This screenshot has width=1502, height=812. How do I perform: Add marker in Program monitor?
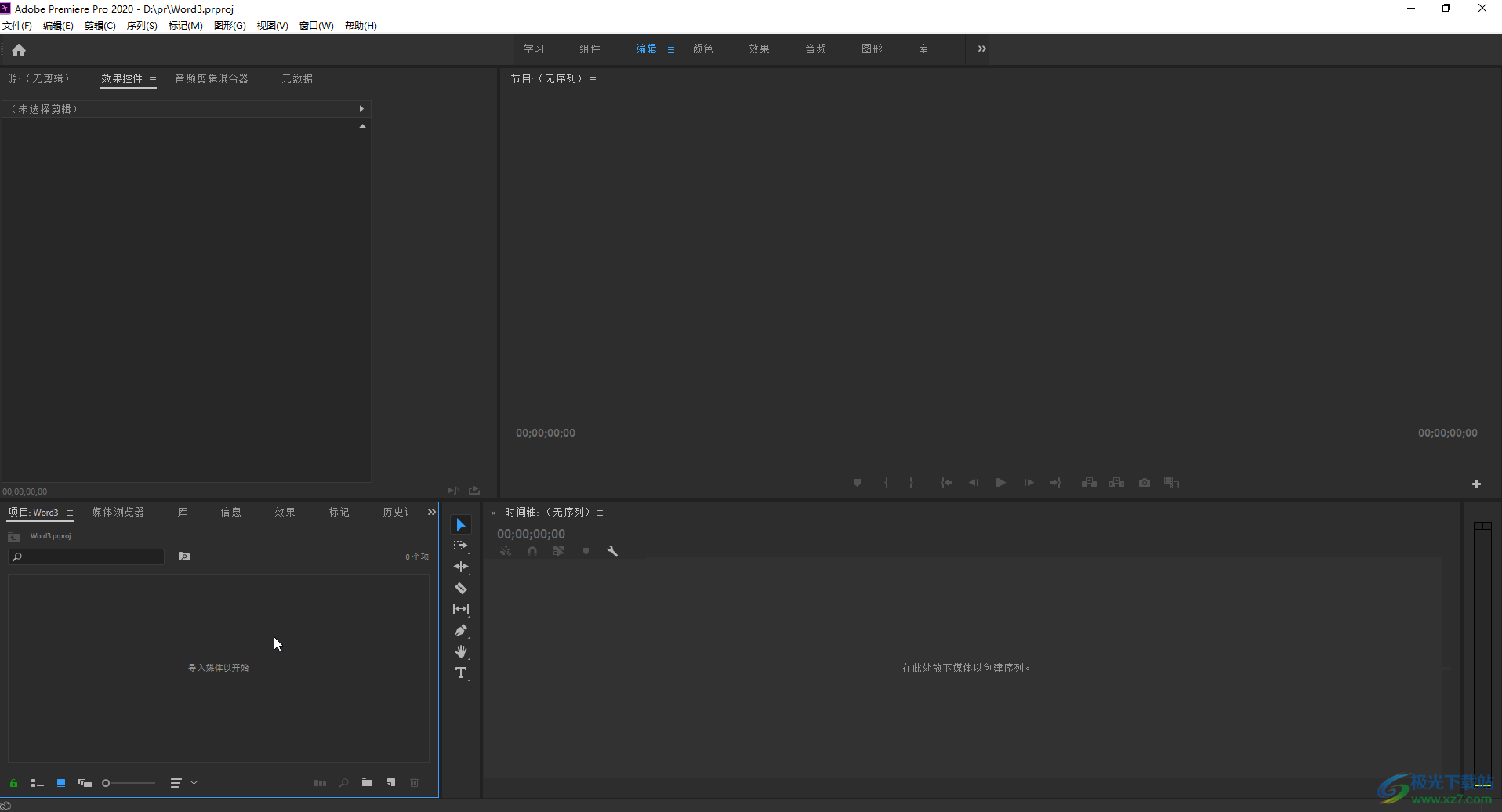pyautogui.click(x=857, y=483)
